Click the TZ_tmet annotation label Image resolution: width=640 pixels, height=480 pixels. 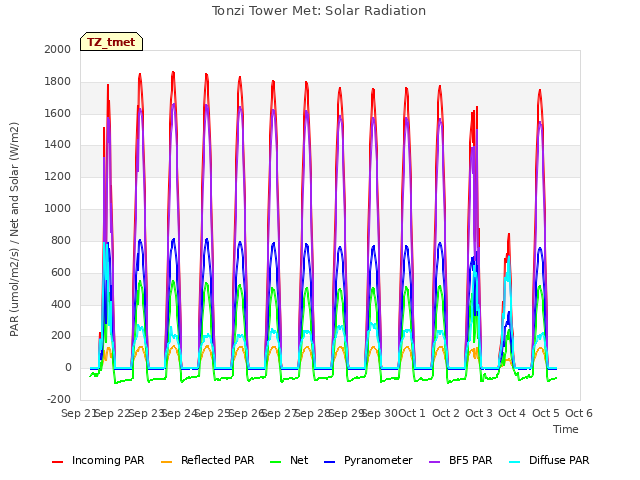pyautogui.click(x=111, y=42)
